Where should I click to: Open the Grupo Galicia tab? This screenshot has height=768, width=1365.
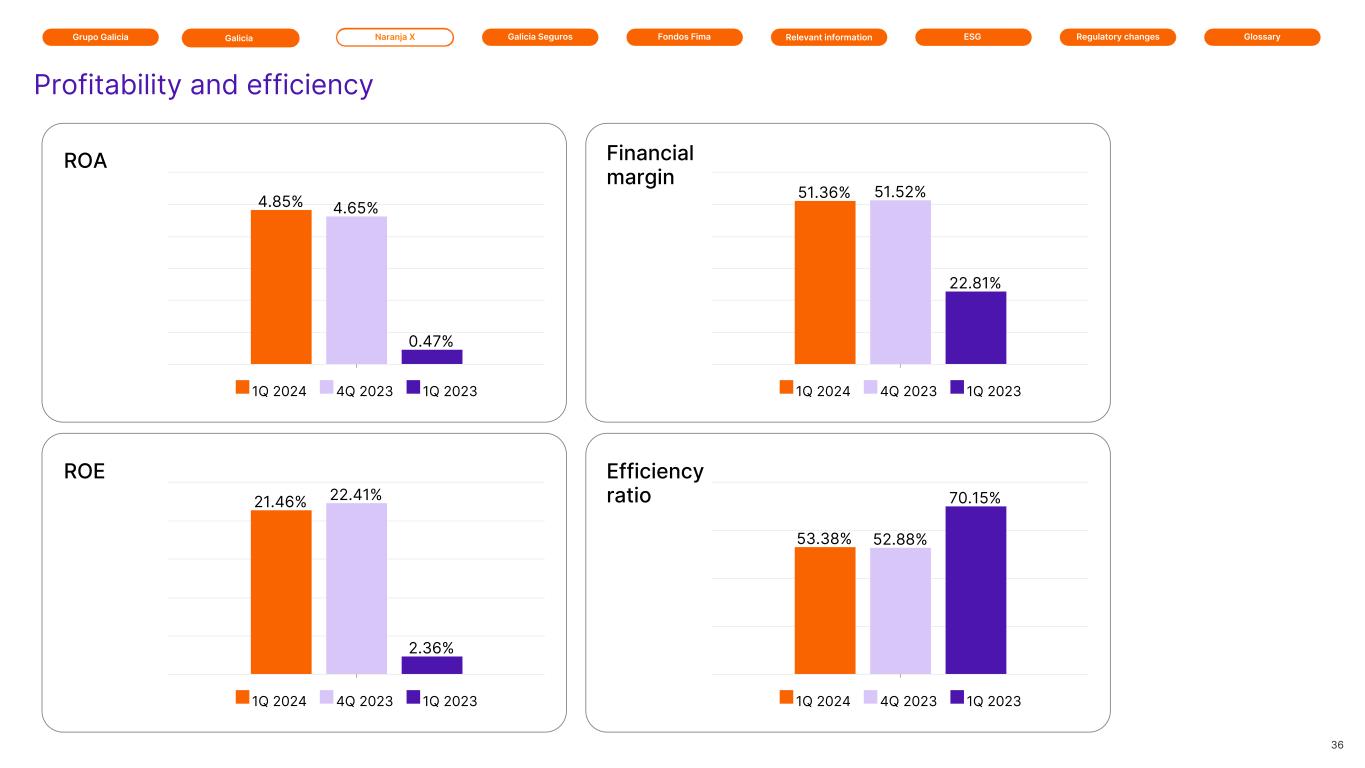[100, 37]
